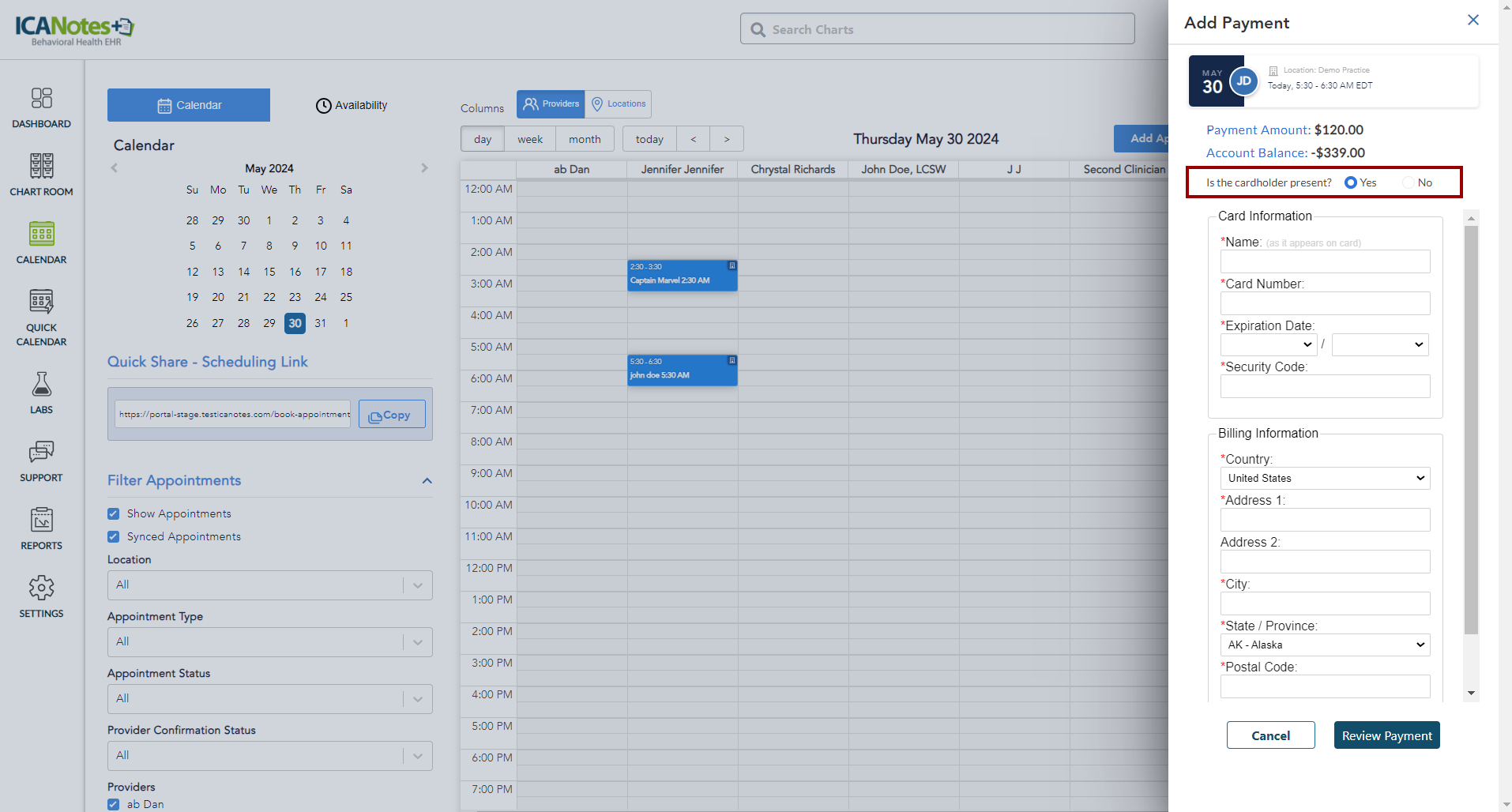The image size is (1512, 812).
Task: Select No for cardholder present
Action: coord(1409,182)
